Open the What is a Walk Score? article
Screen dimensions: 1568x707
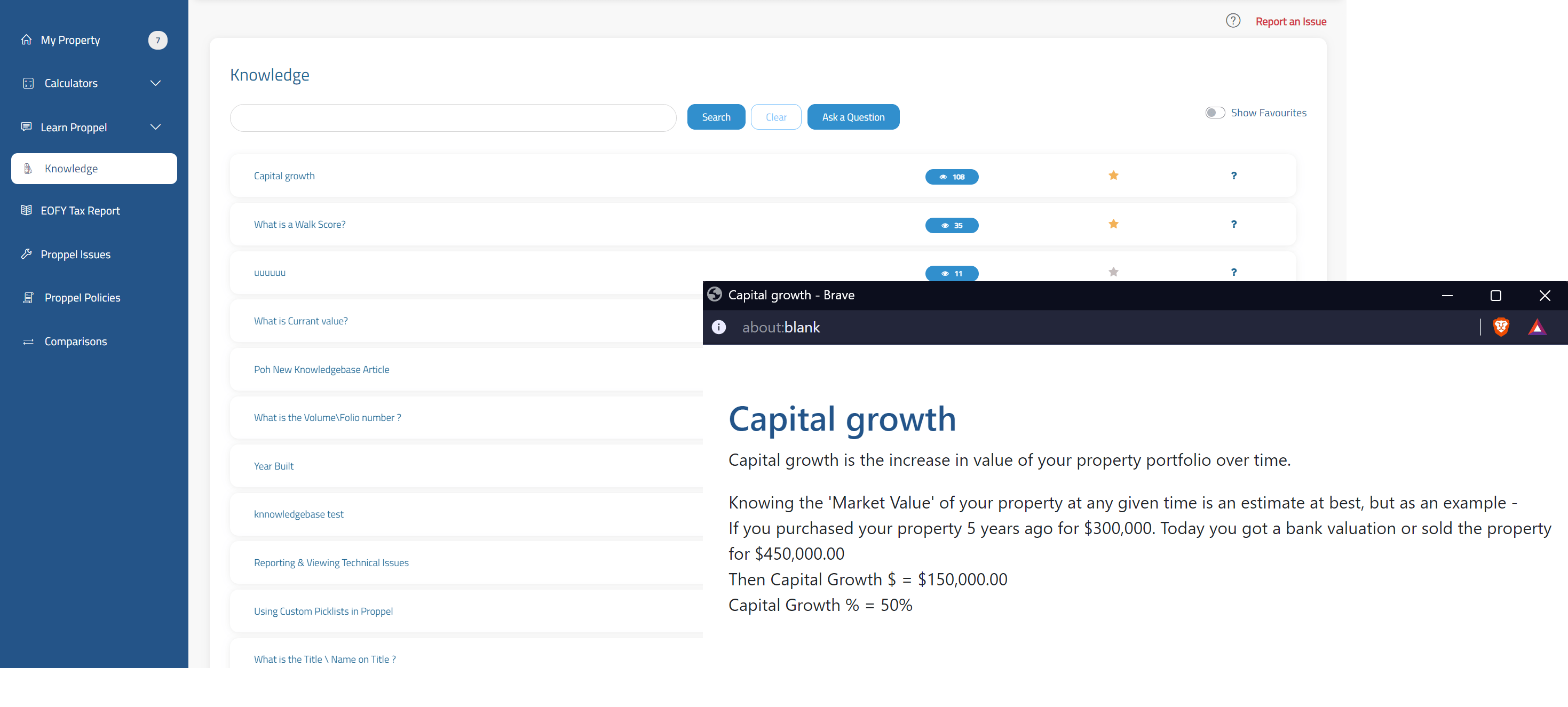point(299,225)
